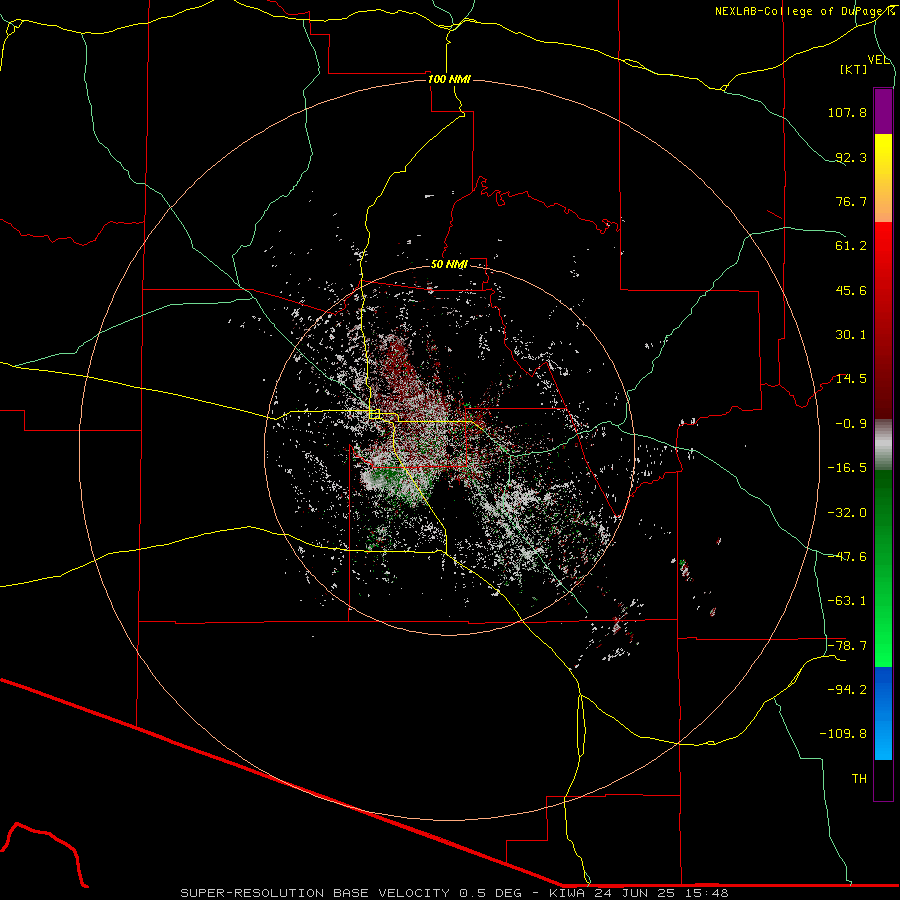This screenshot has width=900, height=900.
Task: Click the Super-Resolution Base Velocity caption
Action: (x=454, y=893)
